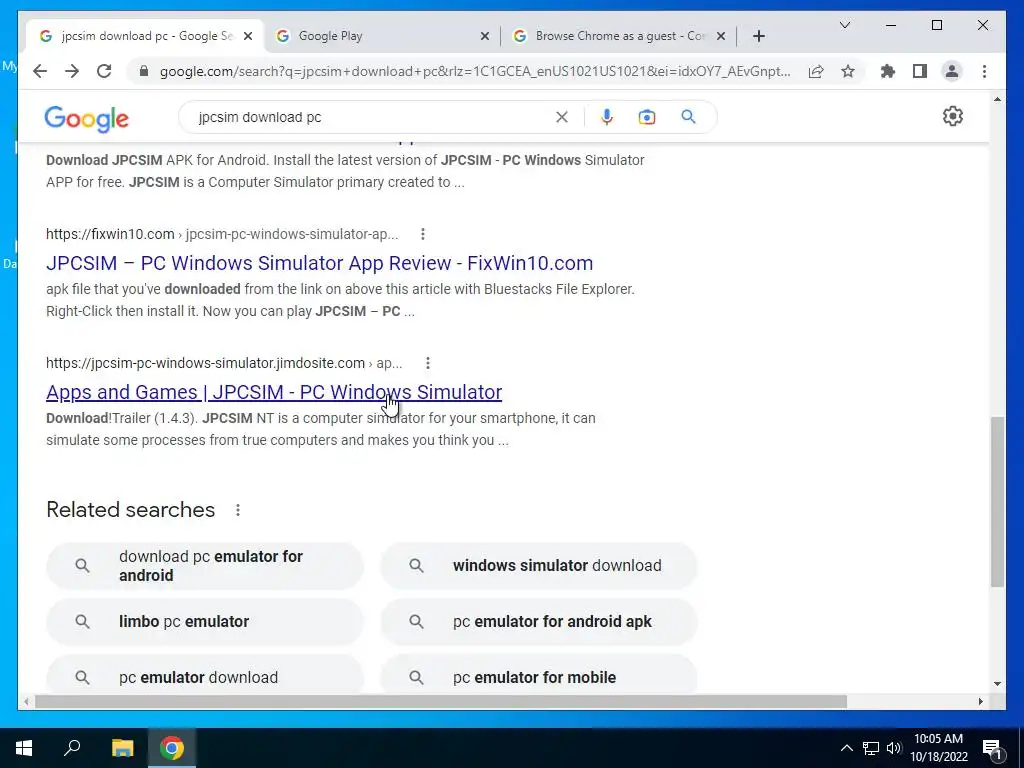The height and width of the screenshot is (768, 1024).
Task: Open a new tab with plus button
Action: coord(758,36)
